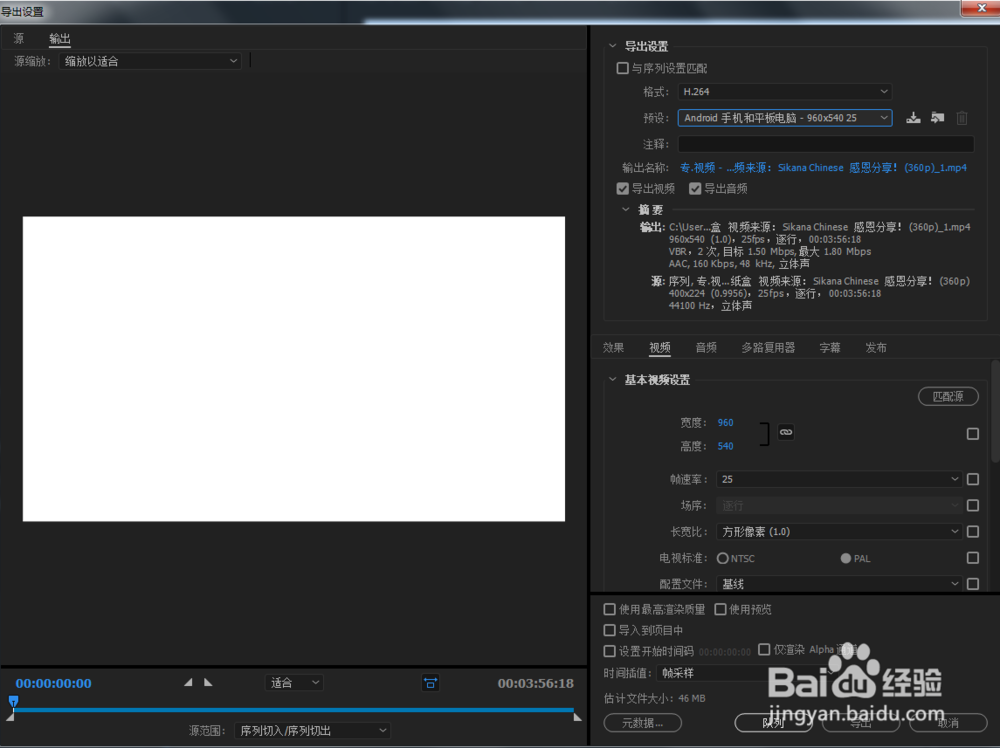Image resolution: width=1000 pixels, height=748 pixels.
Task: Collapse the 摘要 section
Action: [x=626, y=209]
